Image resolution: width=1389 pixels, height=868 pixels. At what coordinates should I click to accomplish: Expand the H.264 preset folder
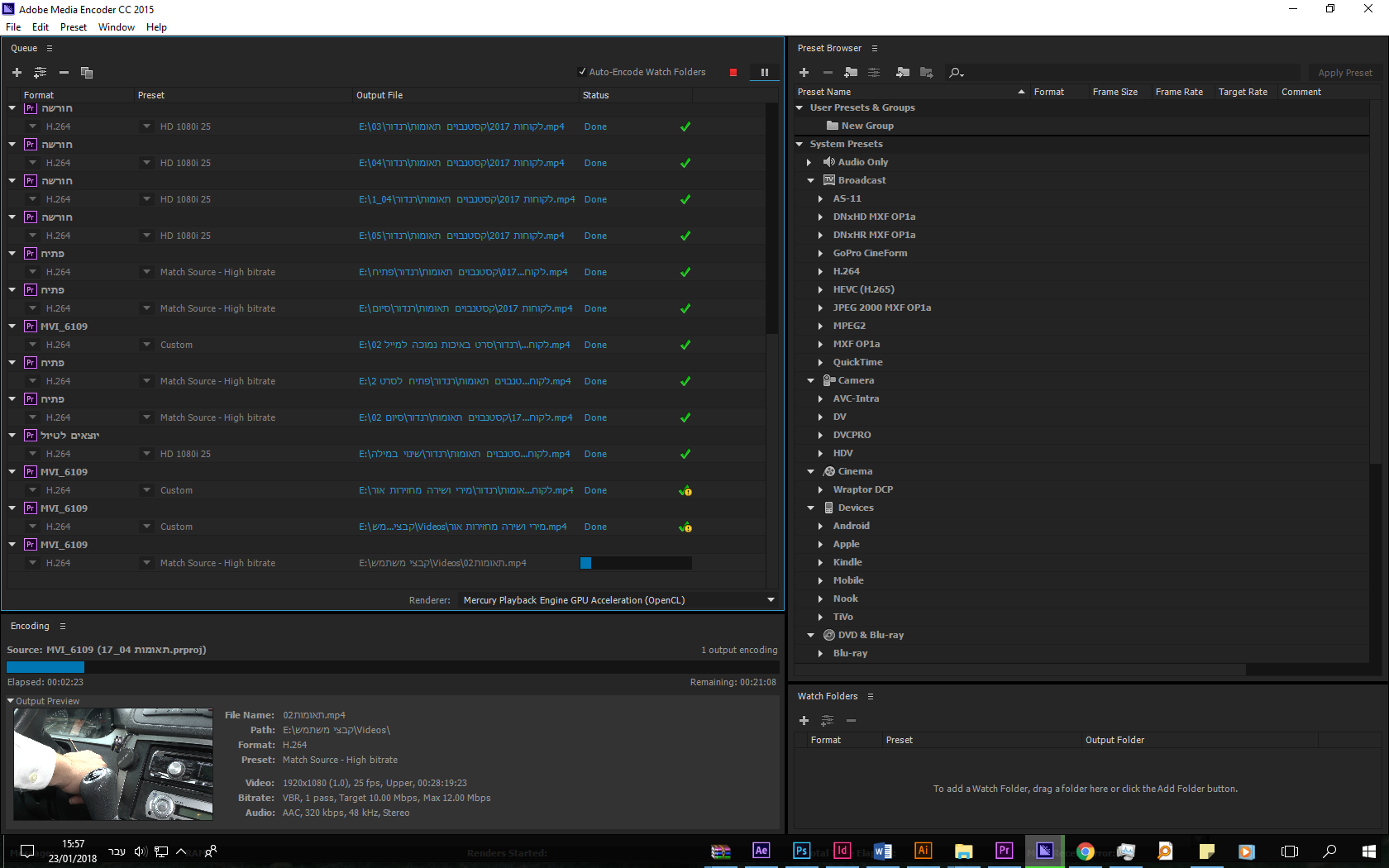pos(820,271)
